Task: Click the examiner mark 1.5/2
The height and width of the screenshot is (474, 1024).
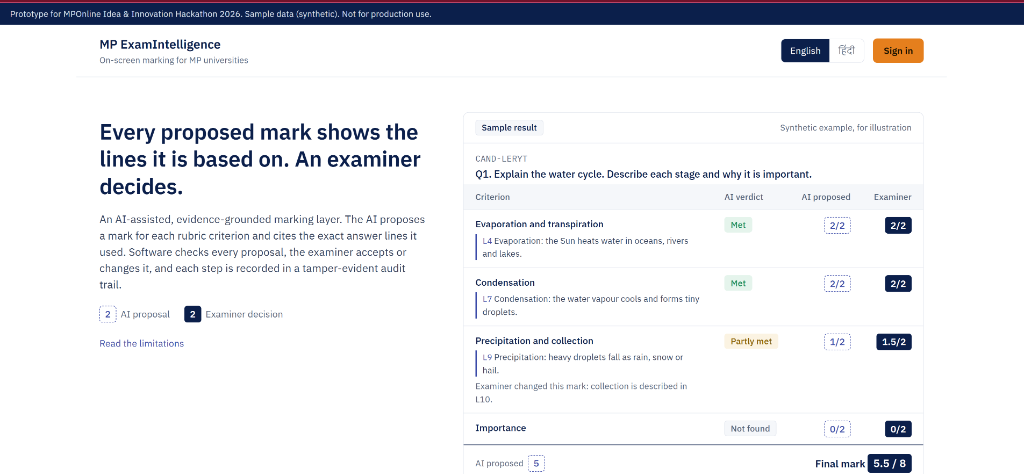Action: point(893,341)
